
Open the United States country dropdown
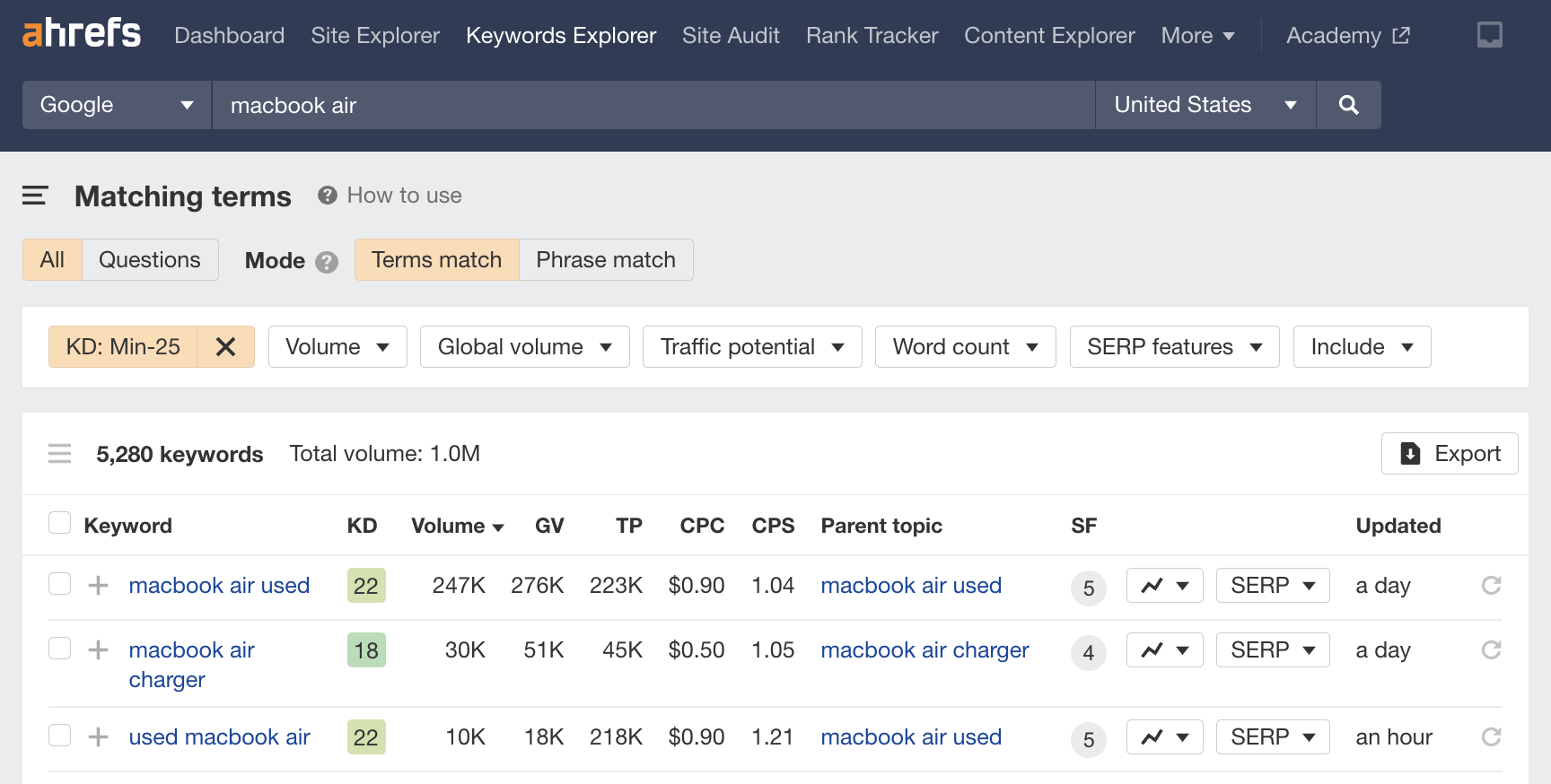pyautogui.click(x=1205, y=105)
